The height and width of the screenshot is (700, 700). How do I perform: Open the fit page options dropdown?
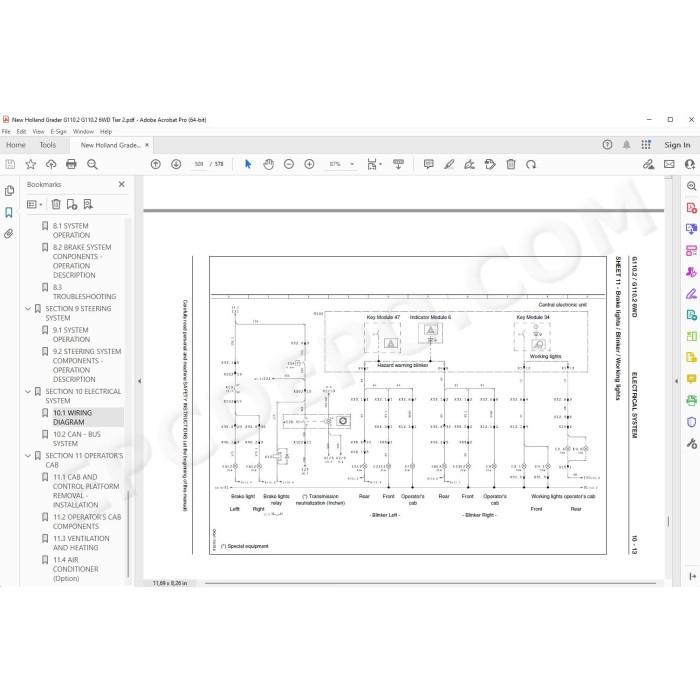pos(373,164)
